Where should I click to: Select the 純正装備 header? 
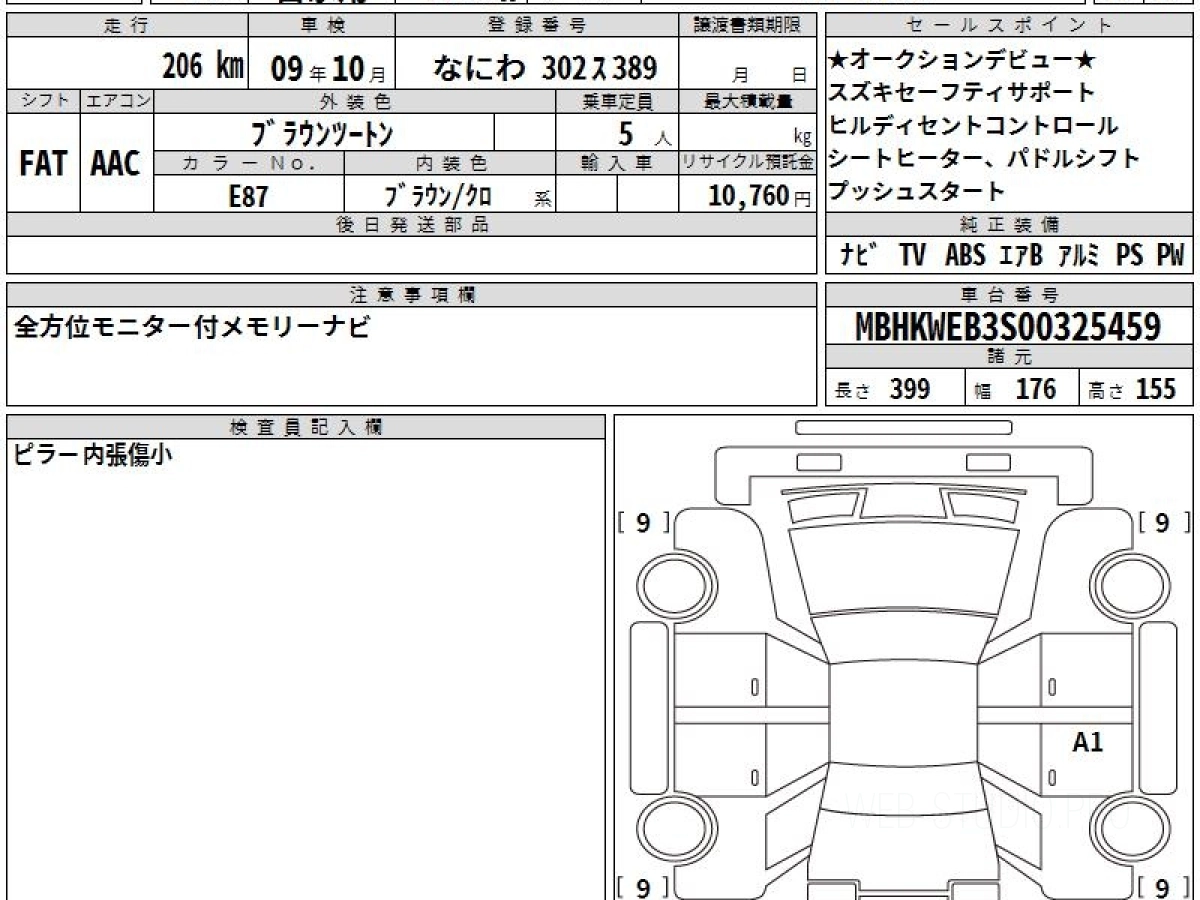[1010, 225]
